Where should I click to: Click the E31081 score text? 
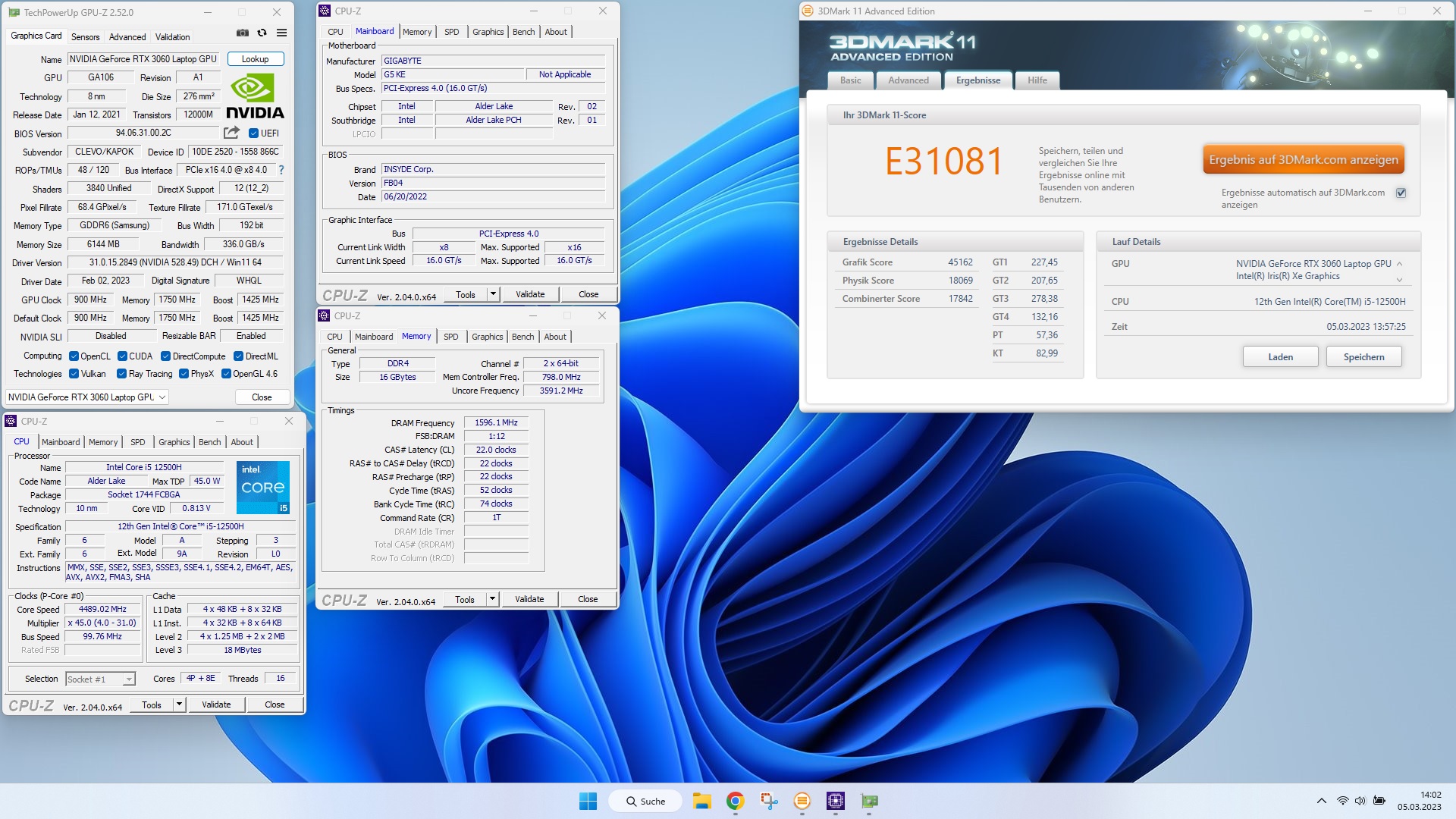tap(944, 162)
